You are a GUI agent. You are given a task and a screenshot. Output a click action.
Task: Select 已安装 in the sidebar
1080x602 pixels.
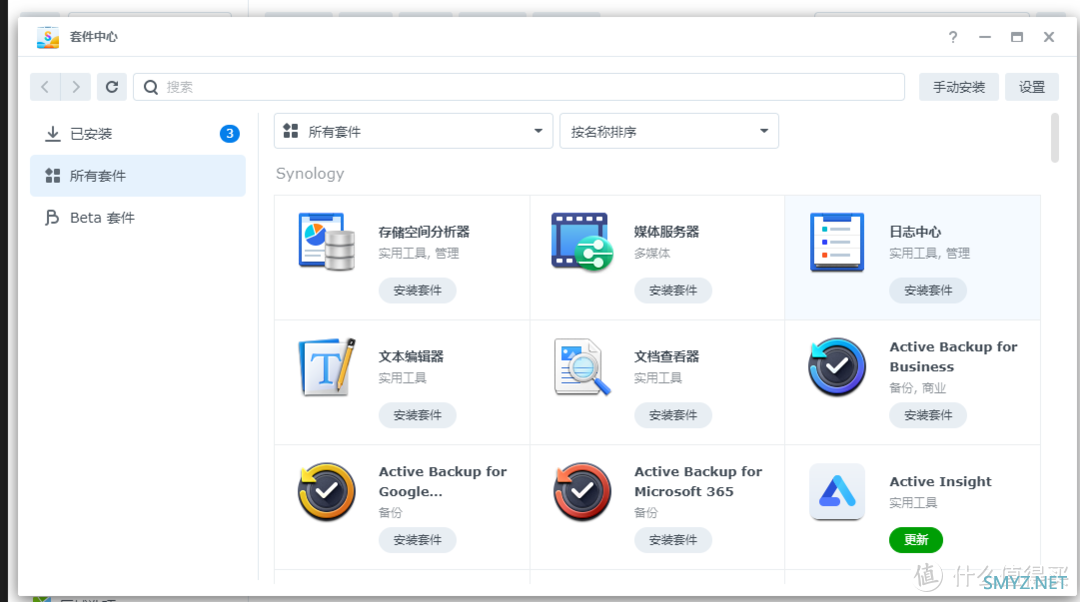[x=138, y=134]
